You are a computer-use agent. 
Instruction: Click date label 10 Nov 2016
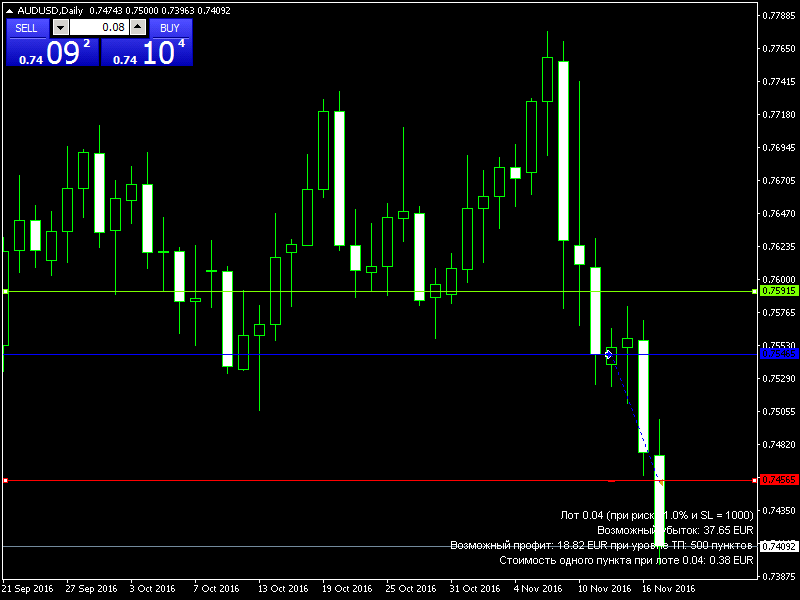click(604, 588)
